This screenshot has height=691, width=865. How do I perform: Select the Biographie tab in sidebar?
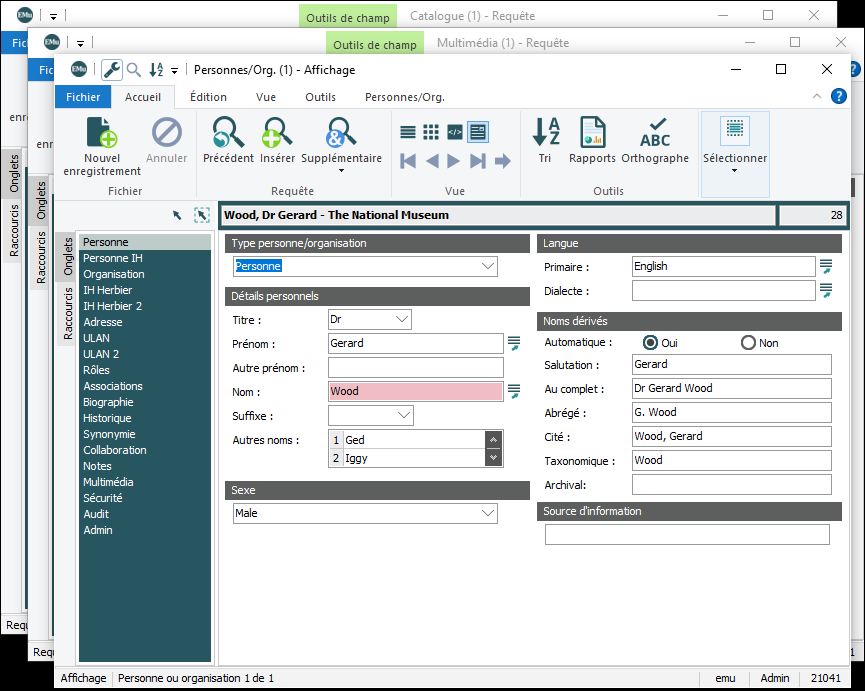click(x=108, y=402)
